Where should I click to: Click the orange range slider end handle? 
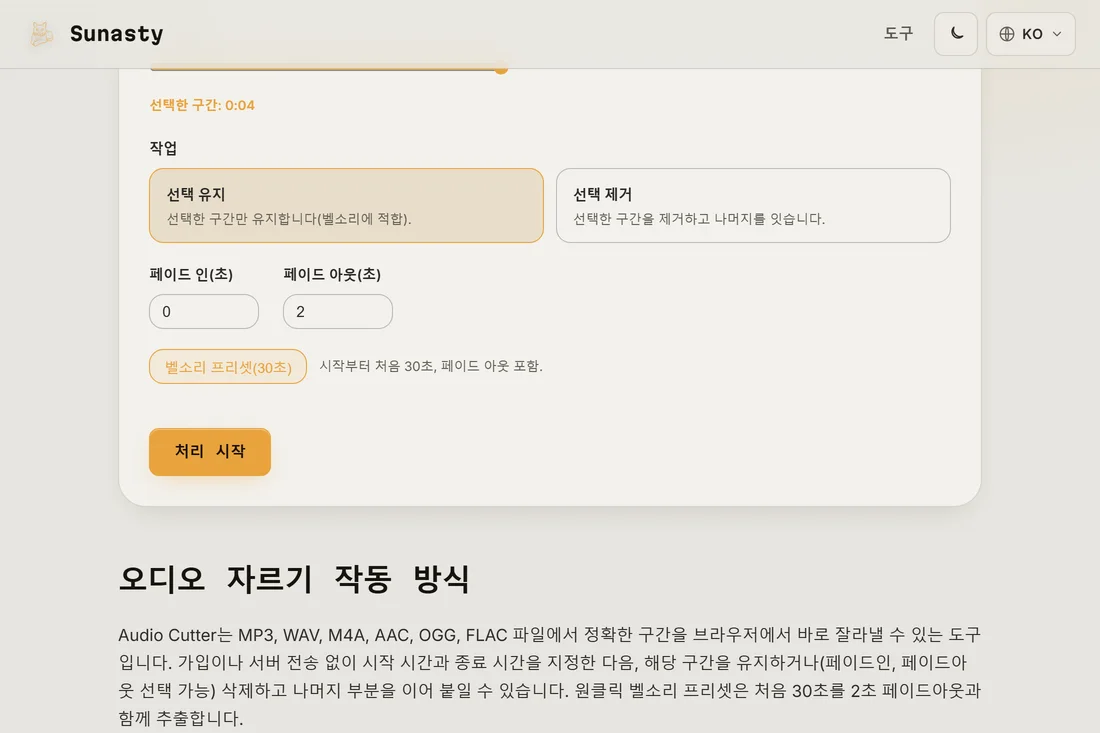pyautogui.click(x=501, y=69)
